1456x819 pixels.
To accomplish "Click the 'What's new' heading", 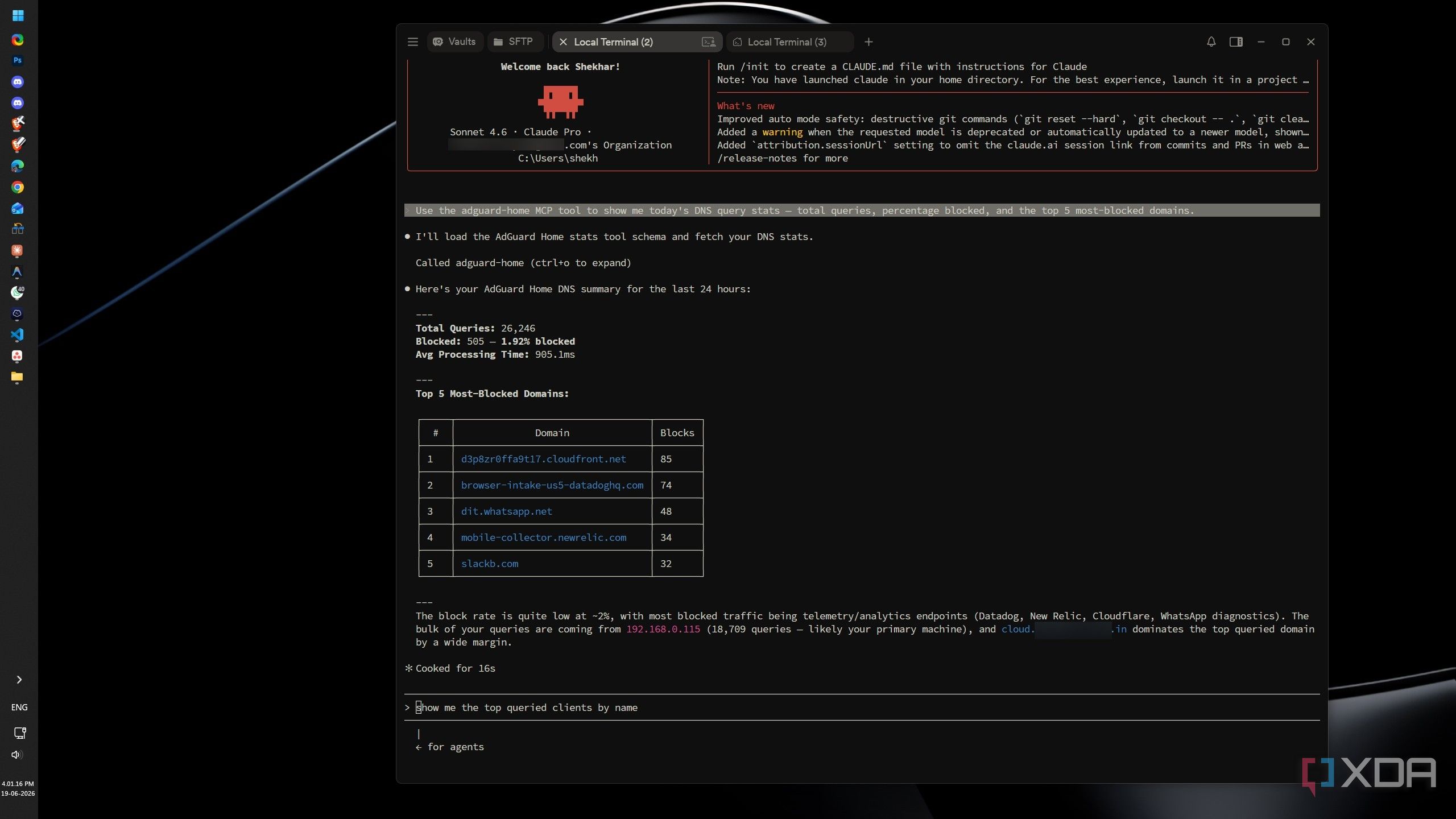I will (745, 106).
